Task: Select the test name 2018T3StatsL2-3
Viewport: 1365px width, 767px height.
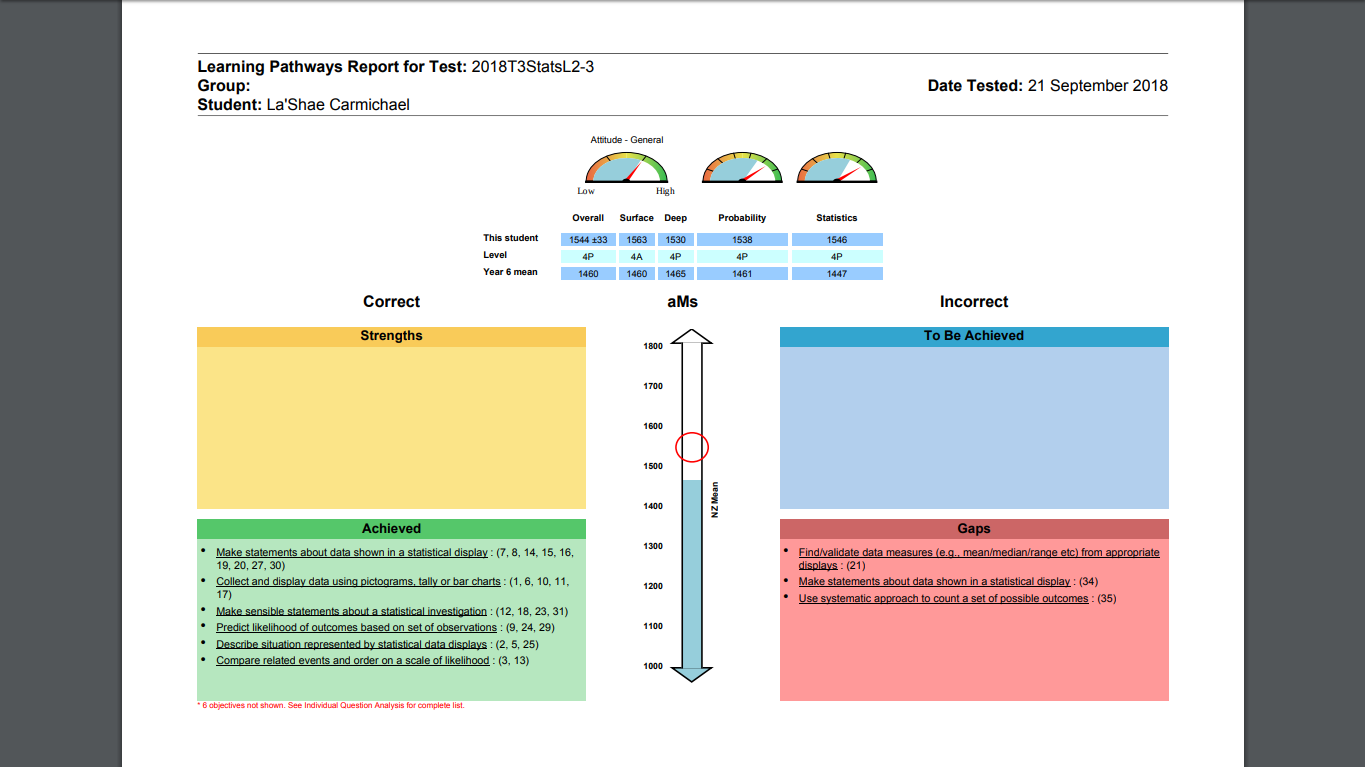Action: click(x=532, y=67)
